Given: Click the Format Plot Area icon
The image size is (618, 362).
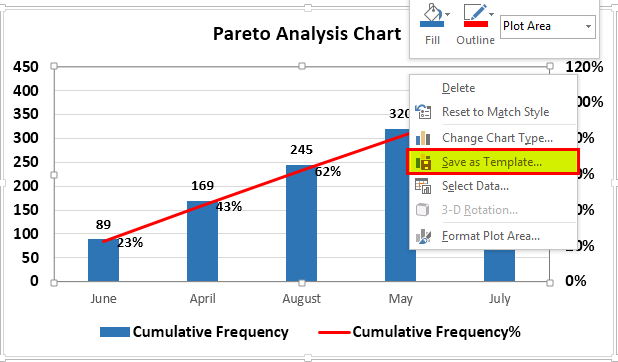Looking at the screenshot, I should [x=423, y=236].
